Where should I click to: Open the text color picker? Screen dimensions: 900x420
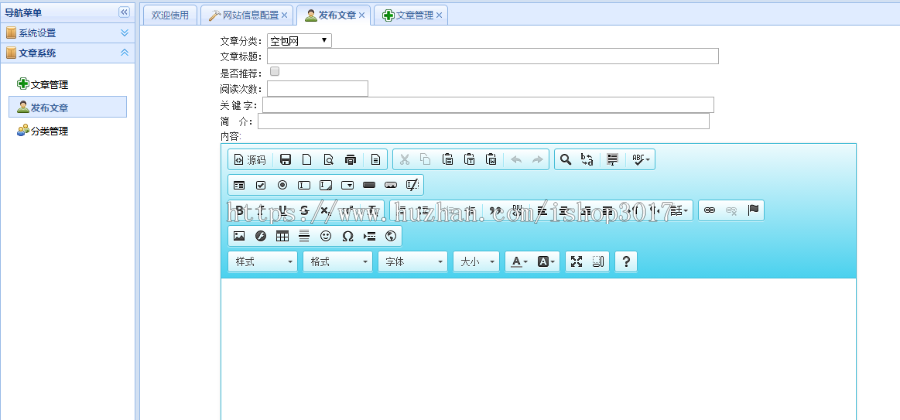coord(518,261)
